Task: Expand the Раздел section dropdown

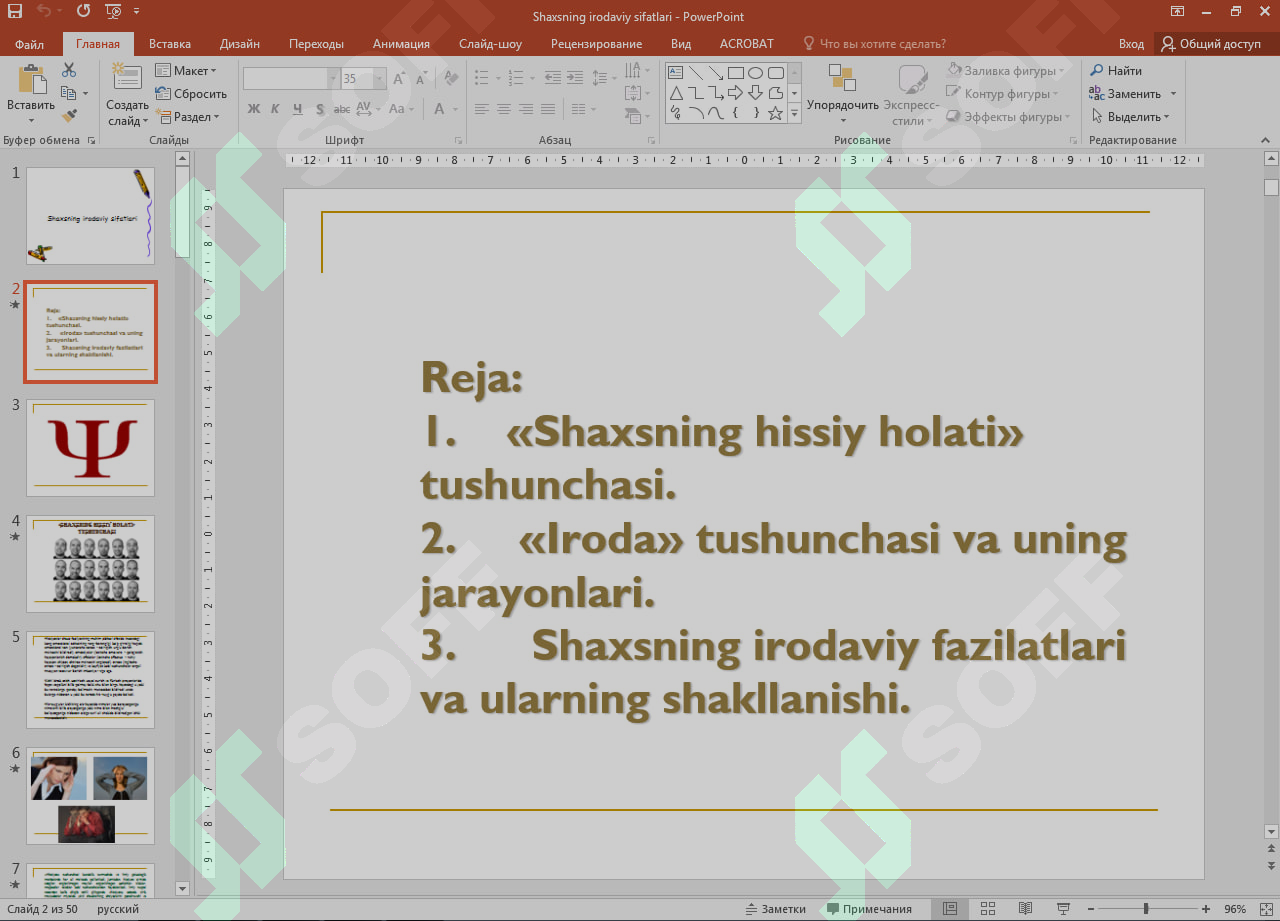Action: coord(186,117)
